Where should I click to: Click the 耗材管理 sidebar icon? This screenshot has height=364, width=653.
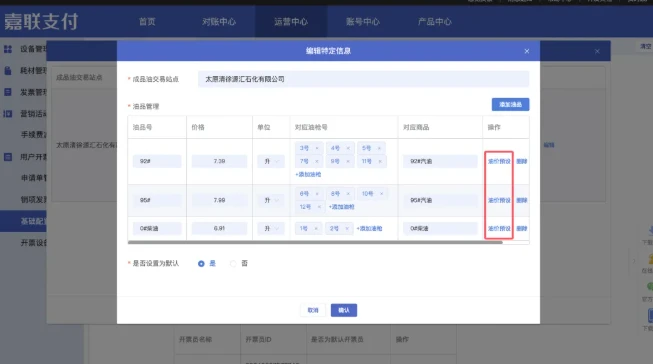8,70
